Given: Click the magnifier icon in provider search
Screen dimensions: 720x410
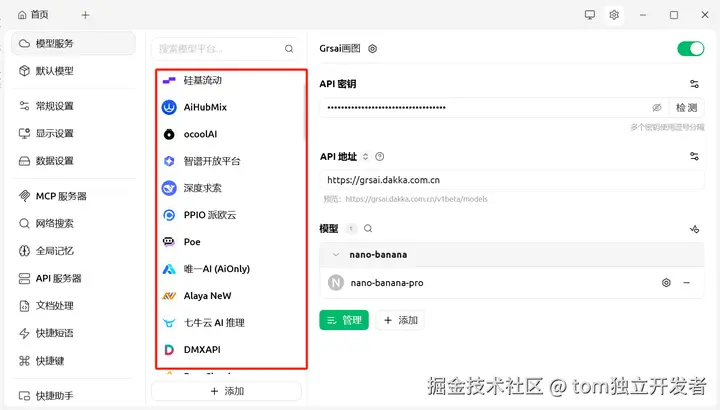Looking at the screenshot, I should coord(289,49).
